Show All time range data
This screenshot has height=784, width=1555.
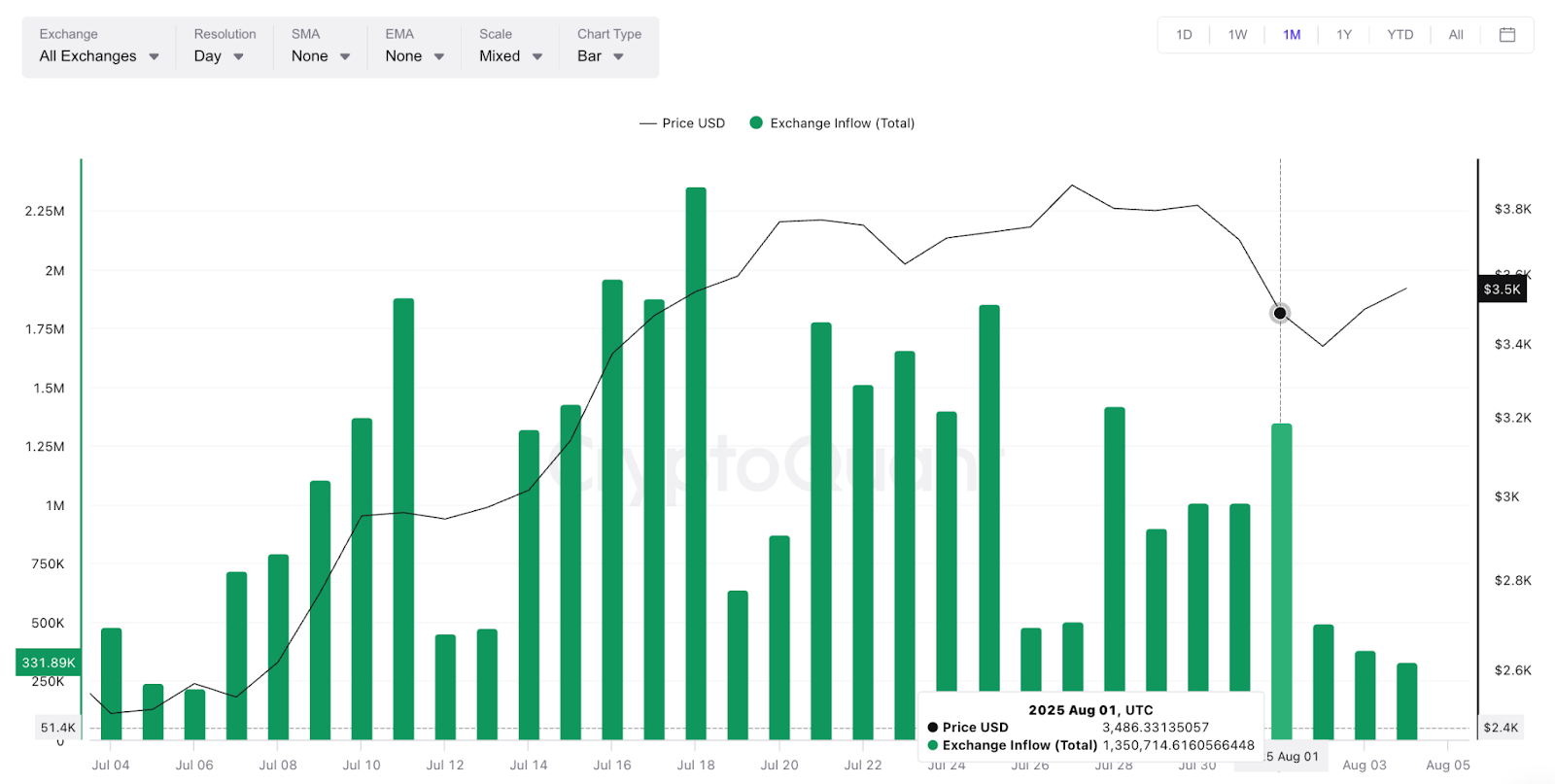(x=1456, y=35)
